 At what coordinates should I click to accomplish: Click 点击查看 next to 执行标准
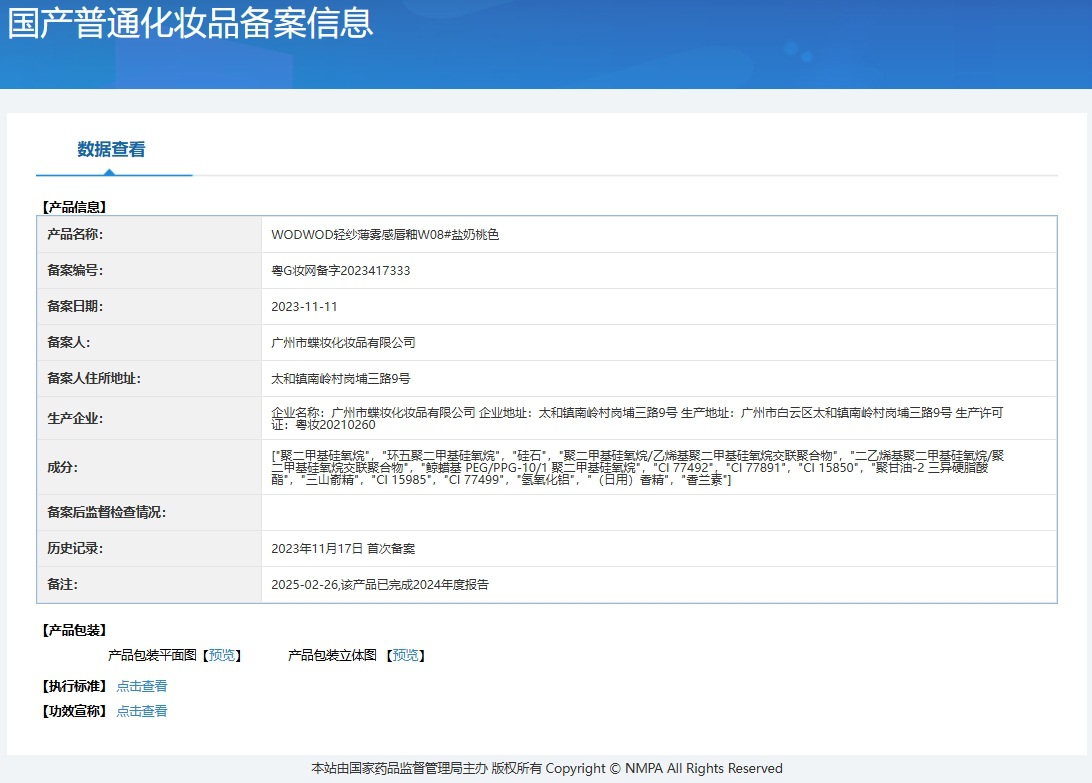click(x=141, y=686)
